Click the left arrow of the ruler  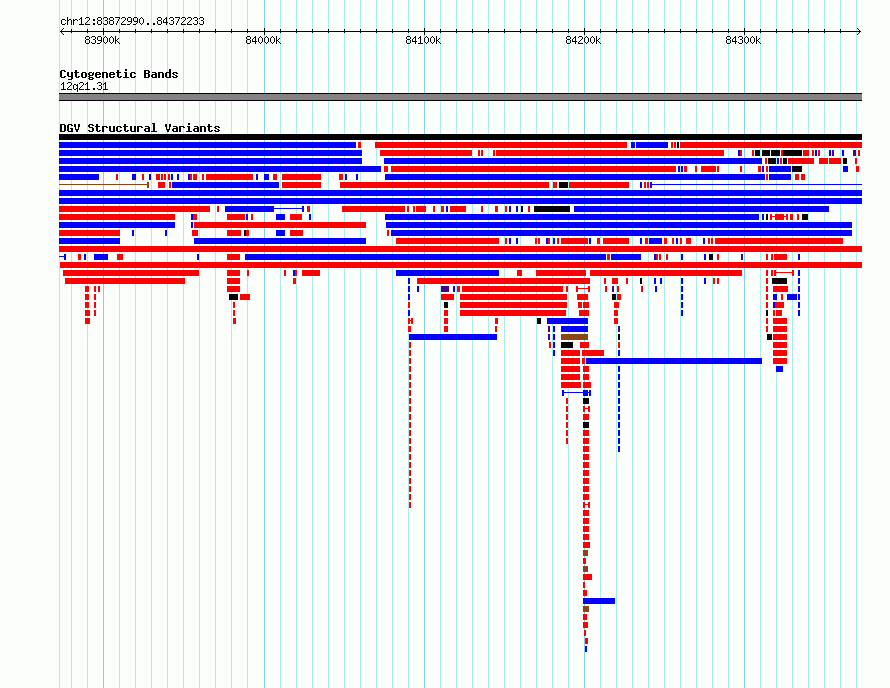tap(62, 32)
